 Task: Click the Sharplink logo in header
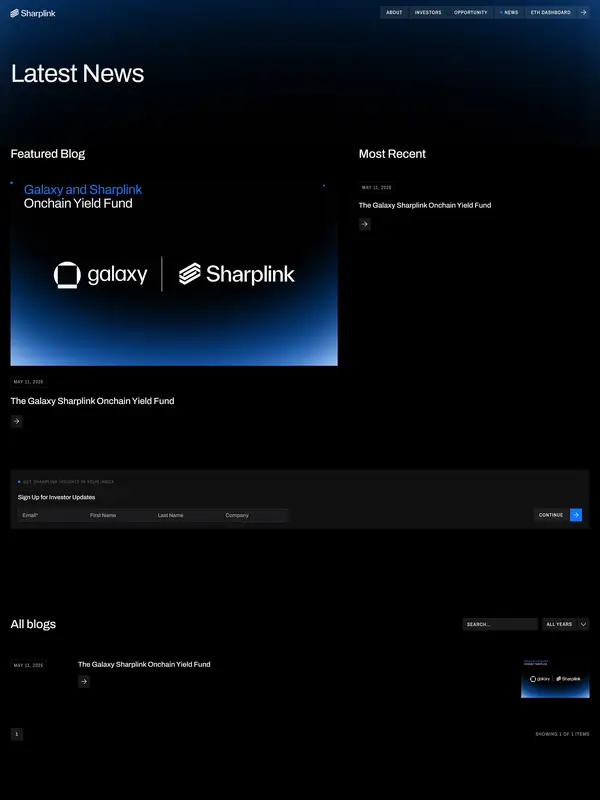pos(33,13)
